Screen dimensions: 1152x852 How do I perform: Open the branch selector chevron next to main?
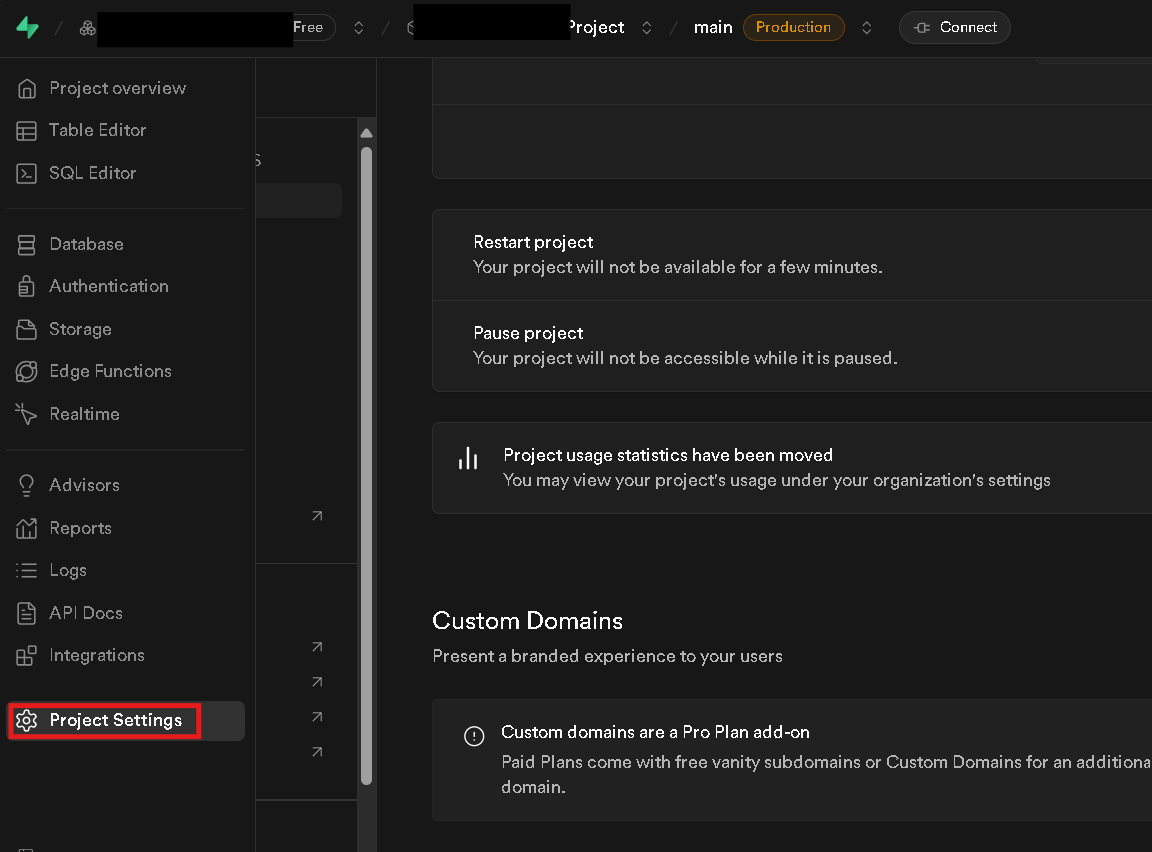(866, 27)
